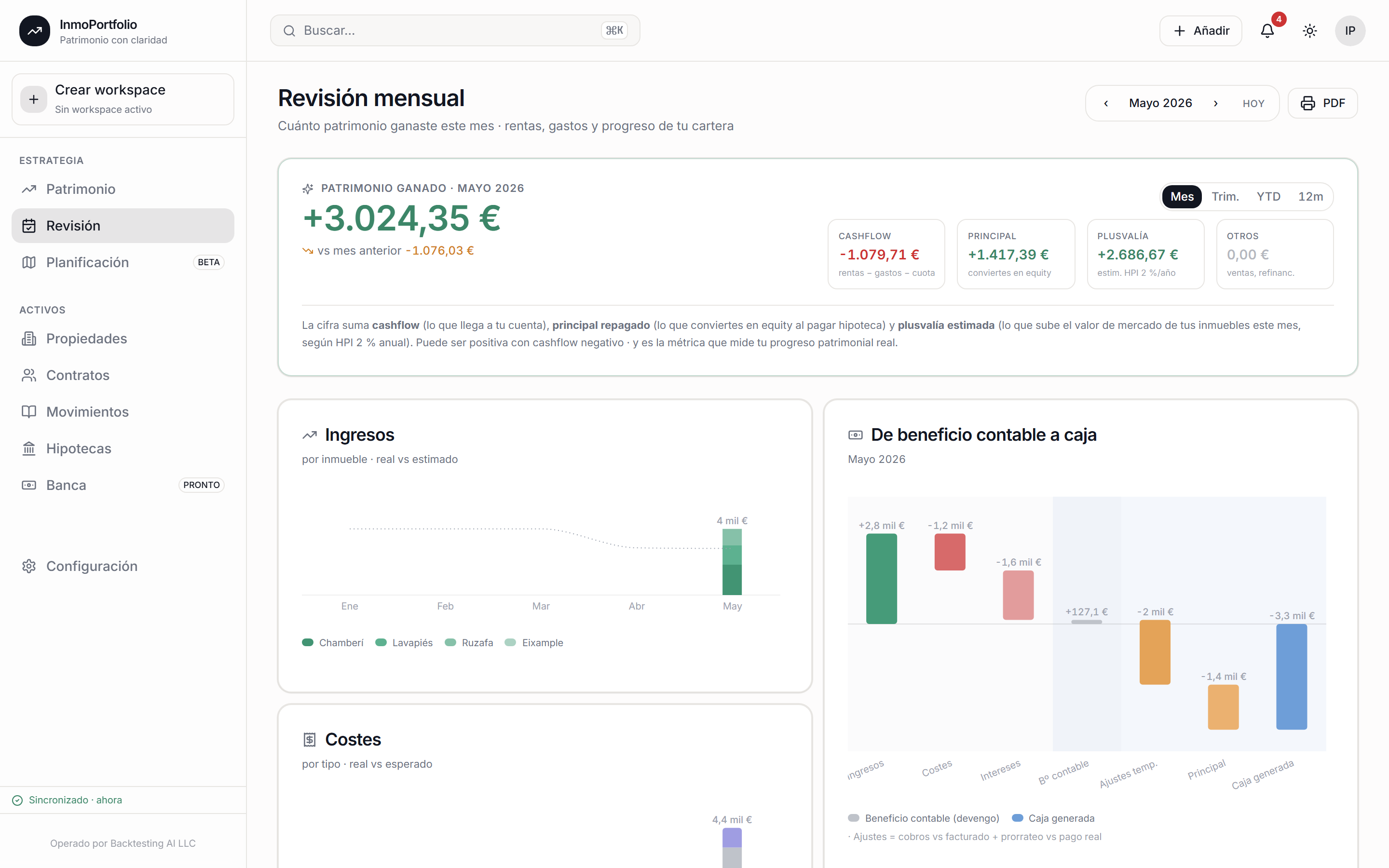
Task: Click the stacked May bar in Ingresos chart
Action: (x=732, y=562)
